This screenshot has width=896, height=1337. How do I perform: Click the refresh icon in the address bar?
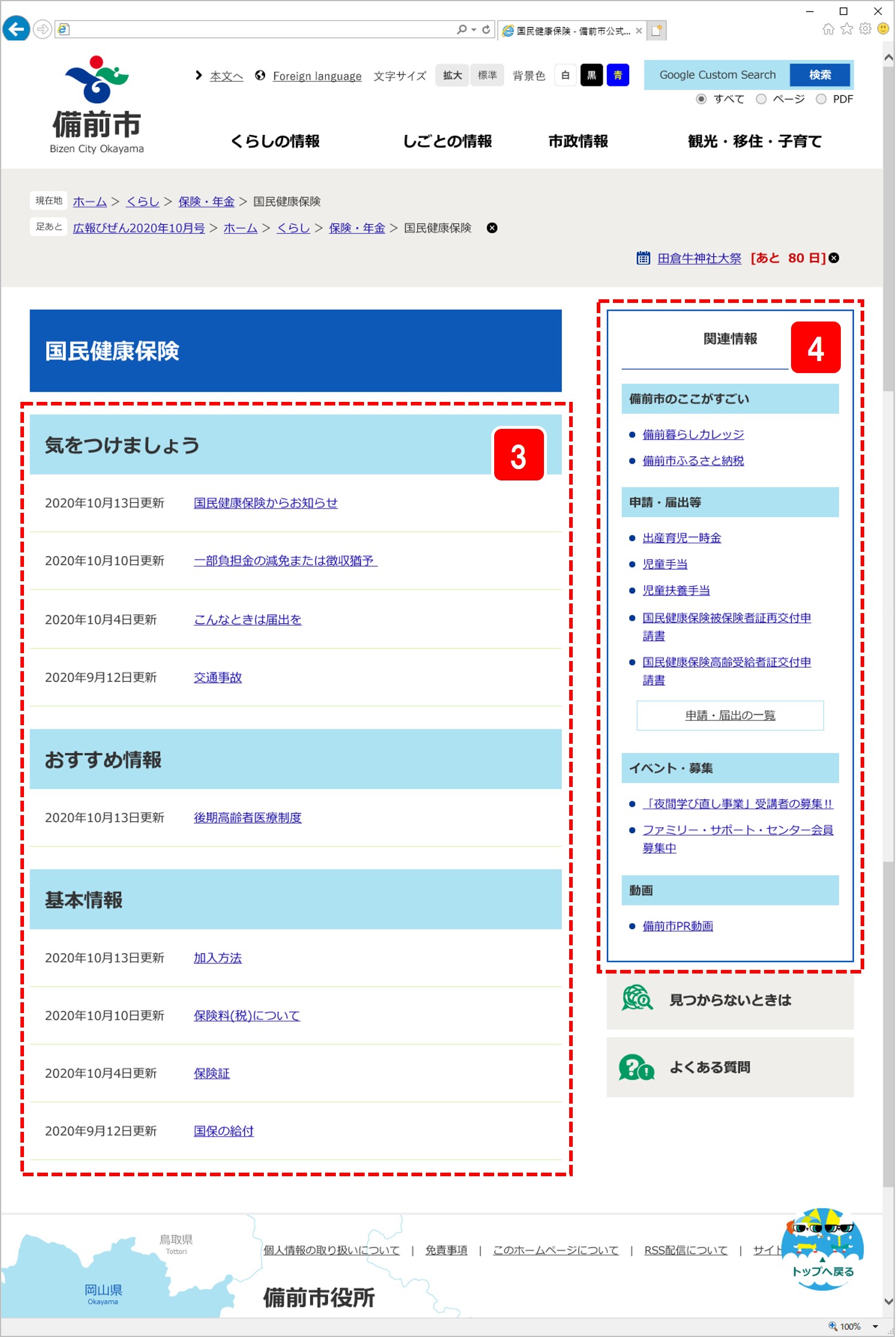(486, 29)
